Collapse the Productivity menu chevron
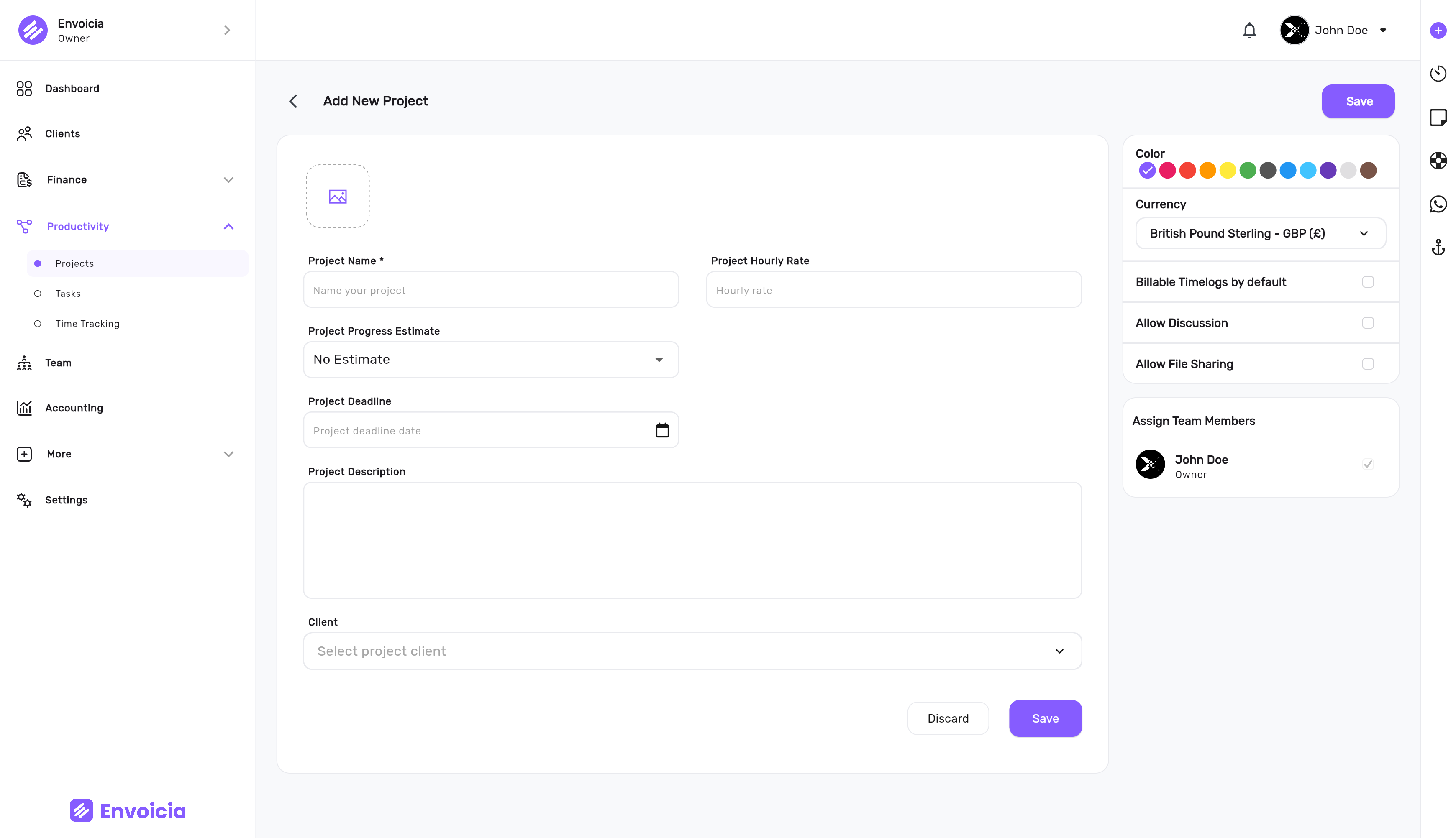 click(228, 226)
